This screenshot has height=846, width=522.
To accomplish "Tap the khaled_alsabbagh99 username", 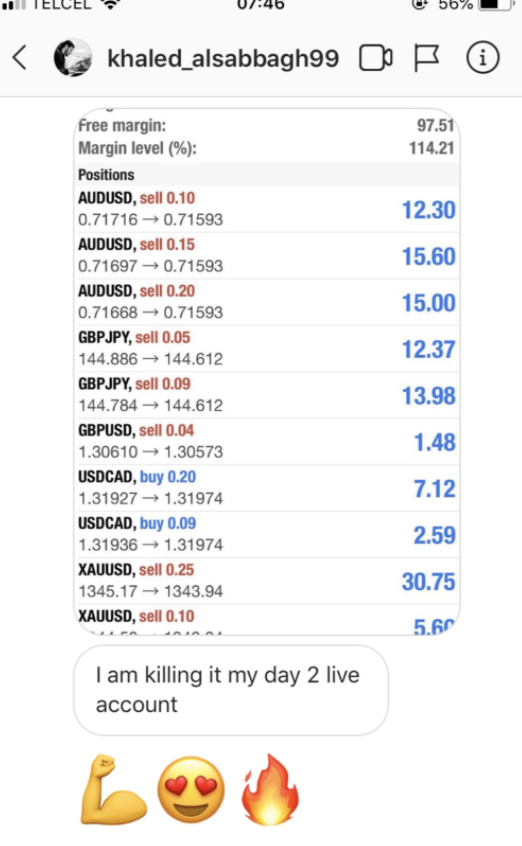I will [x=223, y=58].
